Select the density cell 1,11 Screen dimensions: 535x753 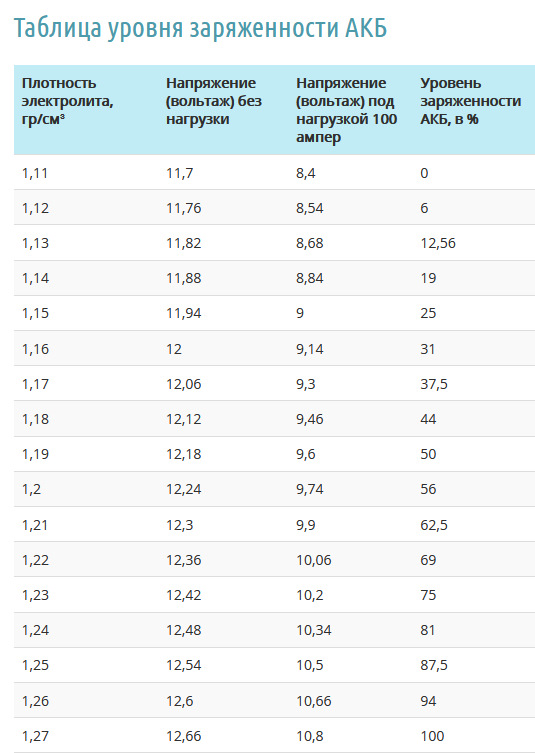[35, 173]
